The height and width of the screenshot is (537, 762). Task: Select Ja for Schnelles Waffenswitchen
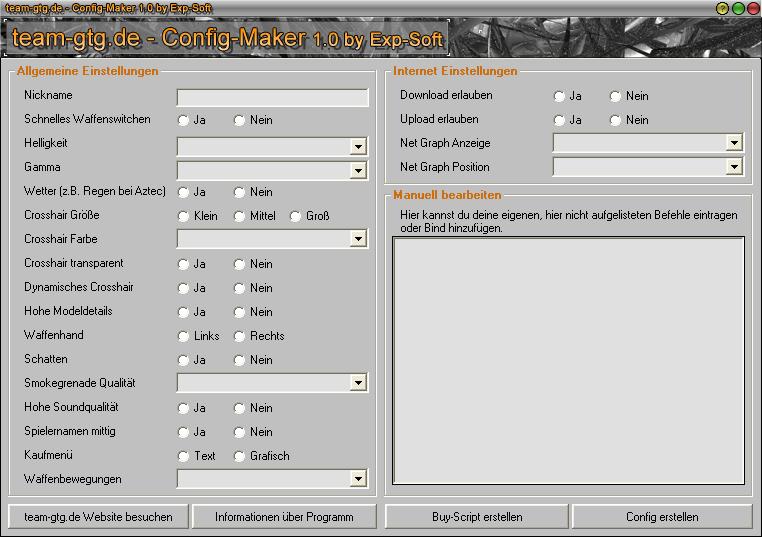[184, 120]
